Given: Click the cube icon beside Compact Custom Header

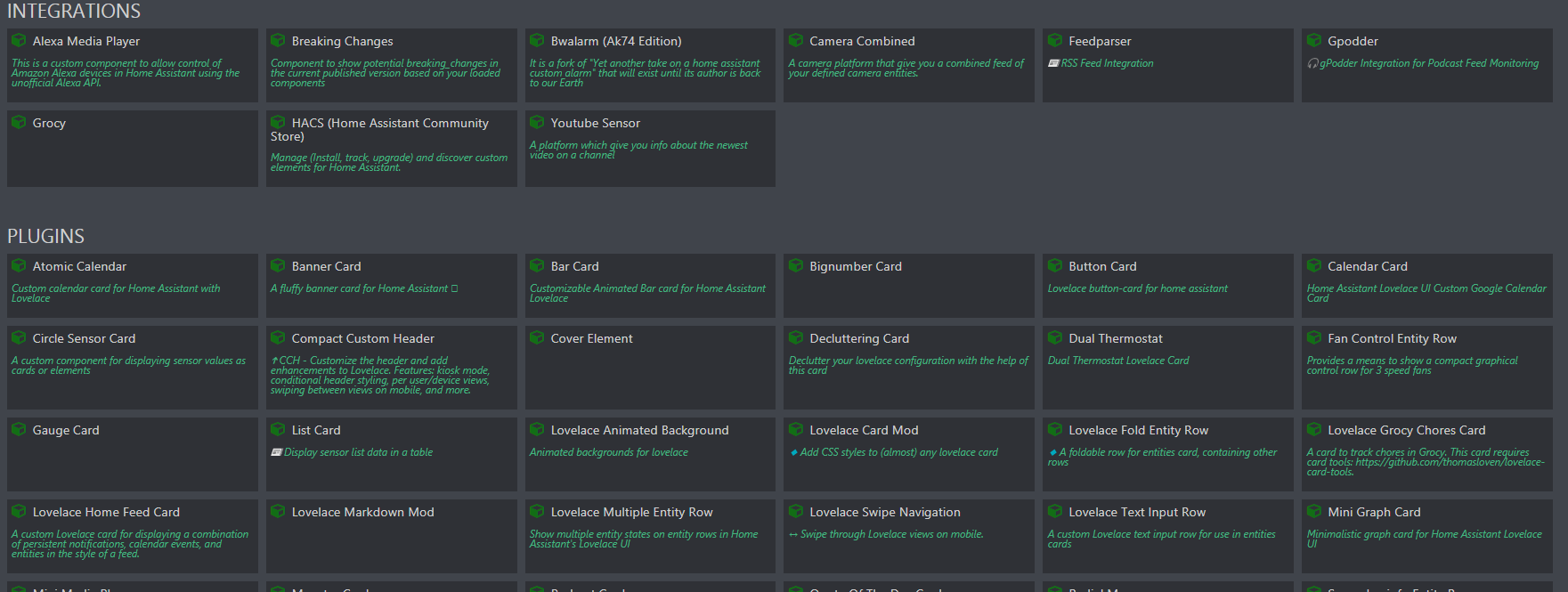Looking at the screenshot, I should tap(278, 337).
